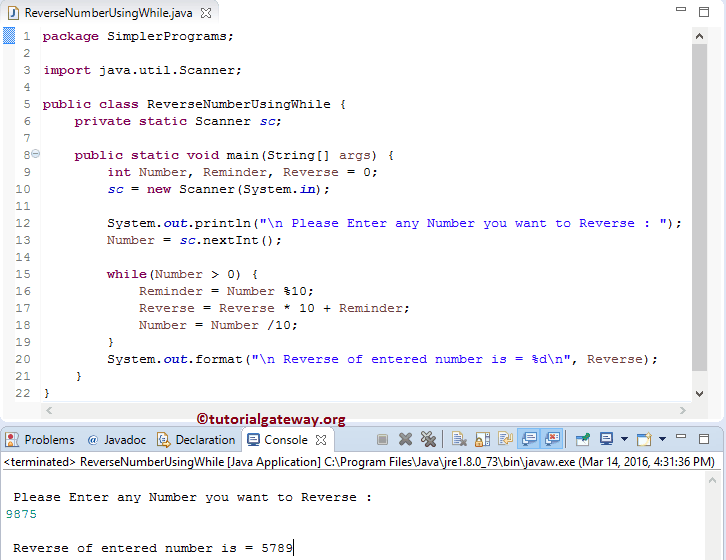Click Open Console icon

pos(644,439)
